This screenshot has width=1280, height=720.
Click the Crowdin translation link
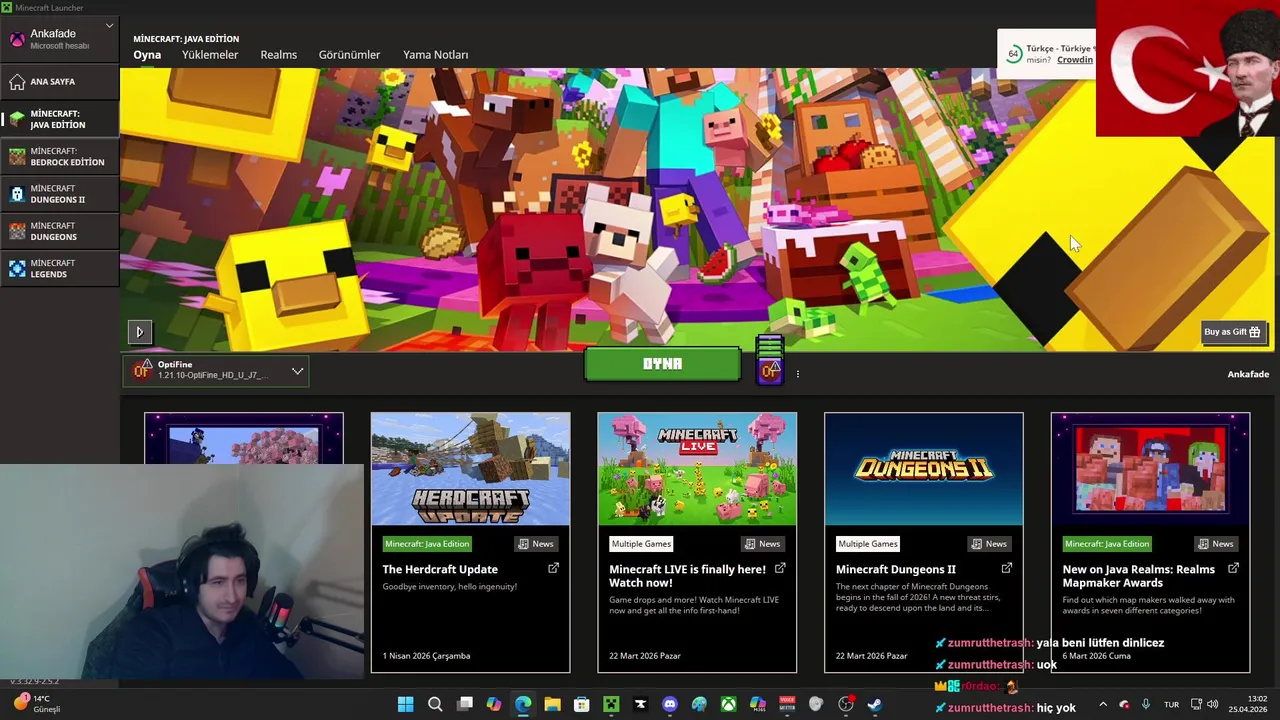tap(1075, 60)
